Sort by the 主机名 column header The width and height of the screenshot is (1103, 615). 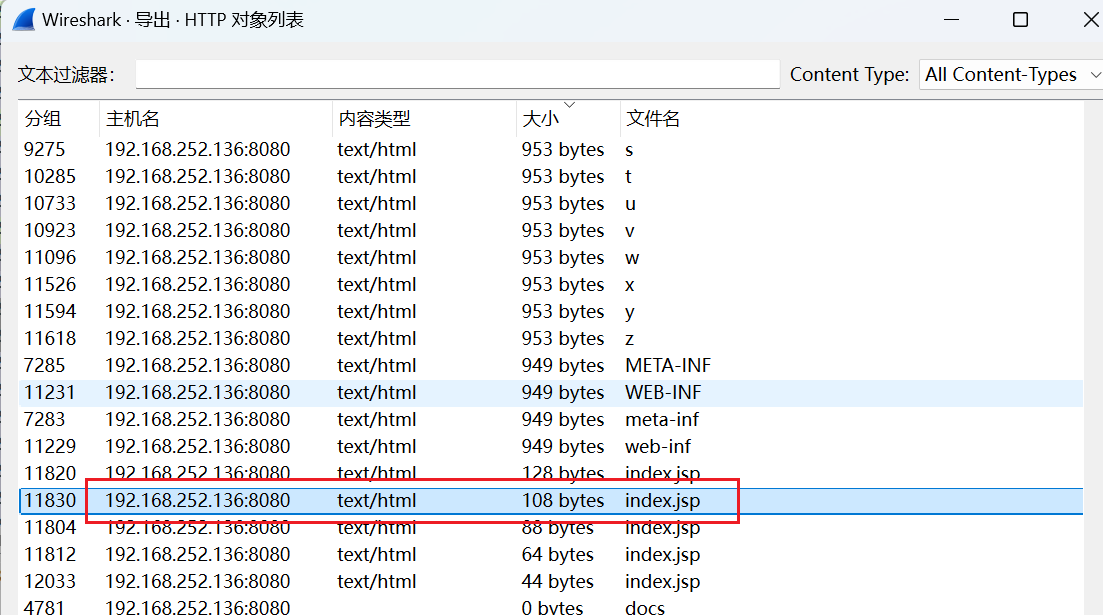coord(133,119)
